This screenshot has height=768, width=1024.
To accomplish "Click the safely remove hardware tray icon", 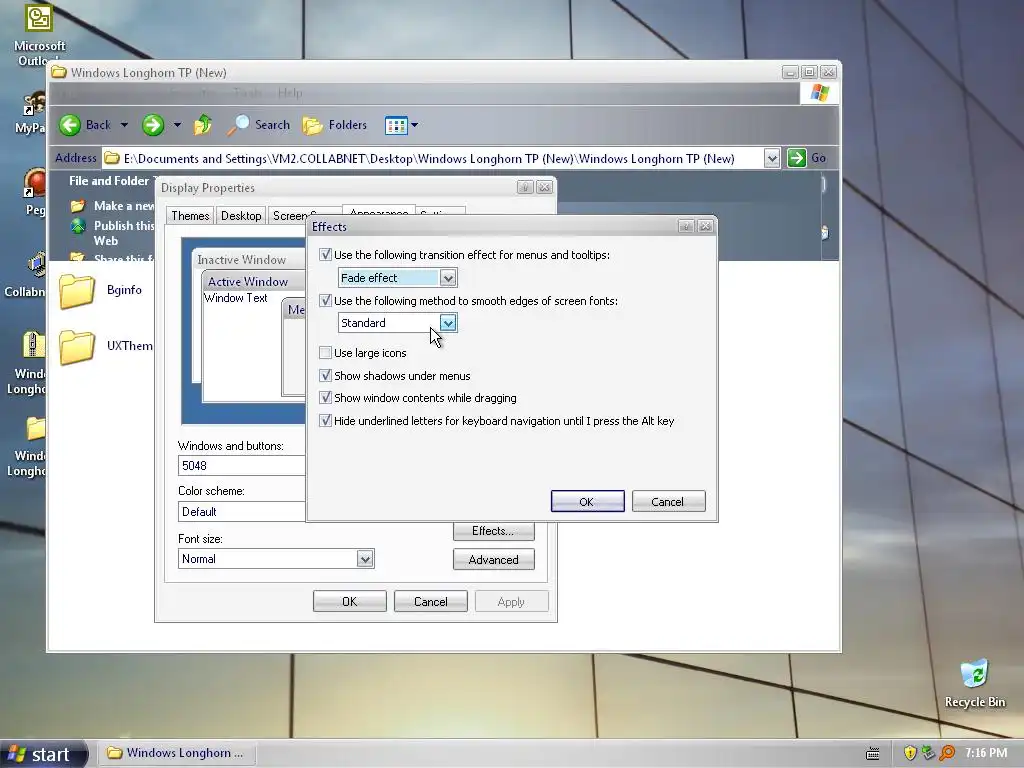I will tap(928, 753).
